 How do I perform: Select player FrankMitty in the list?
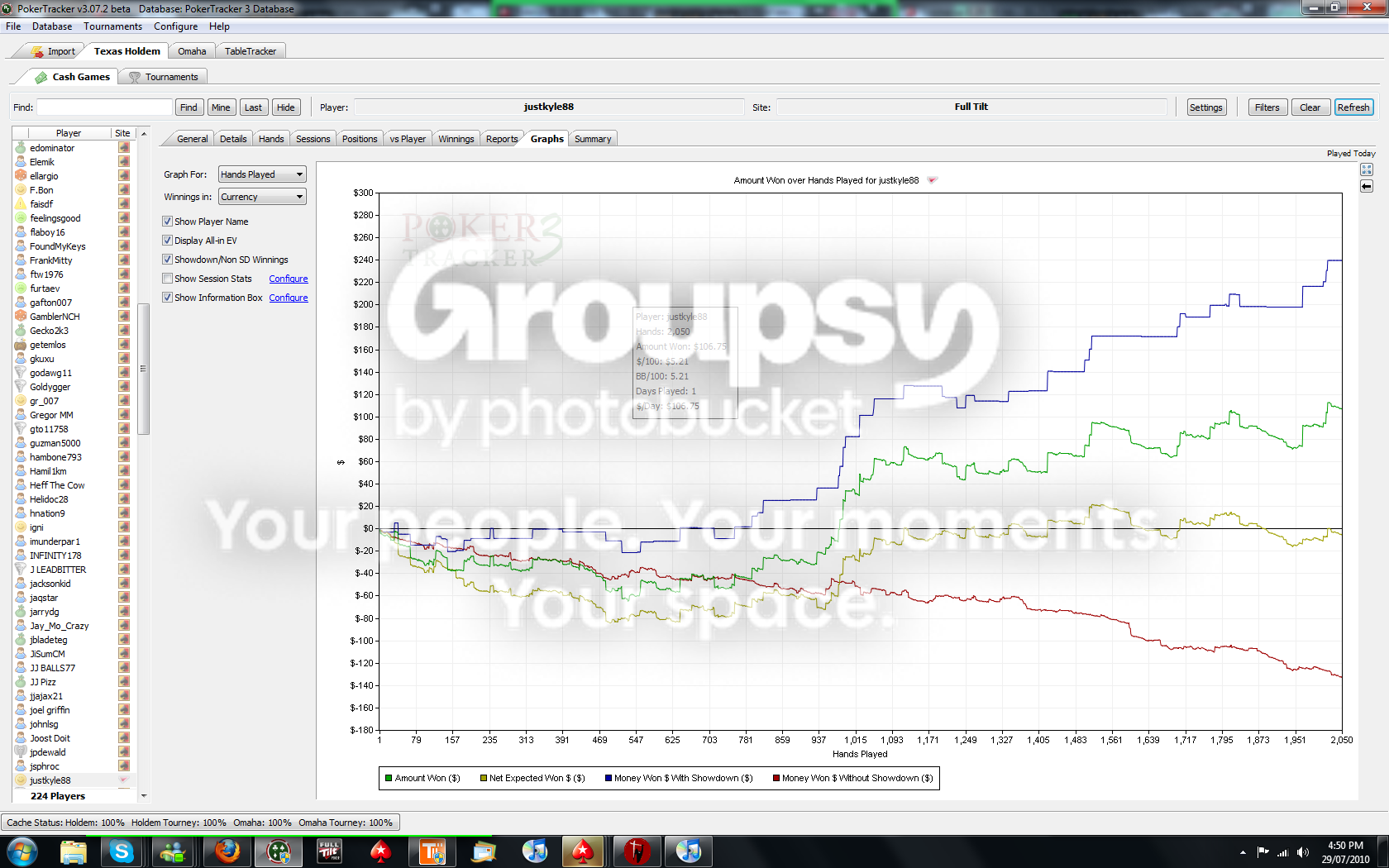pos(51,260)
